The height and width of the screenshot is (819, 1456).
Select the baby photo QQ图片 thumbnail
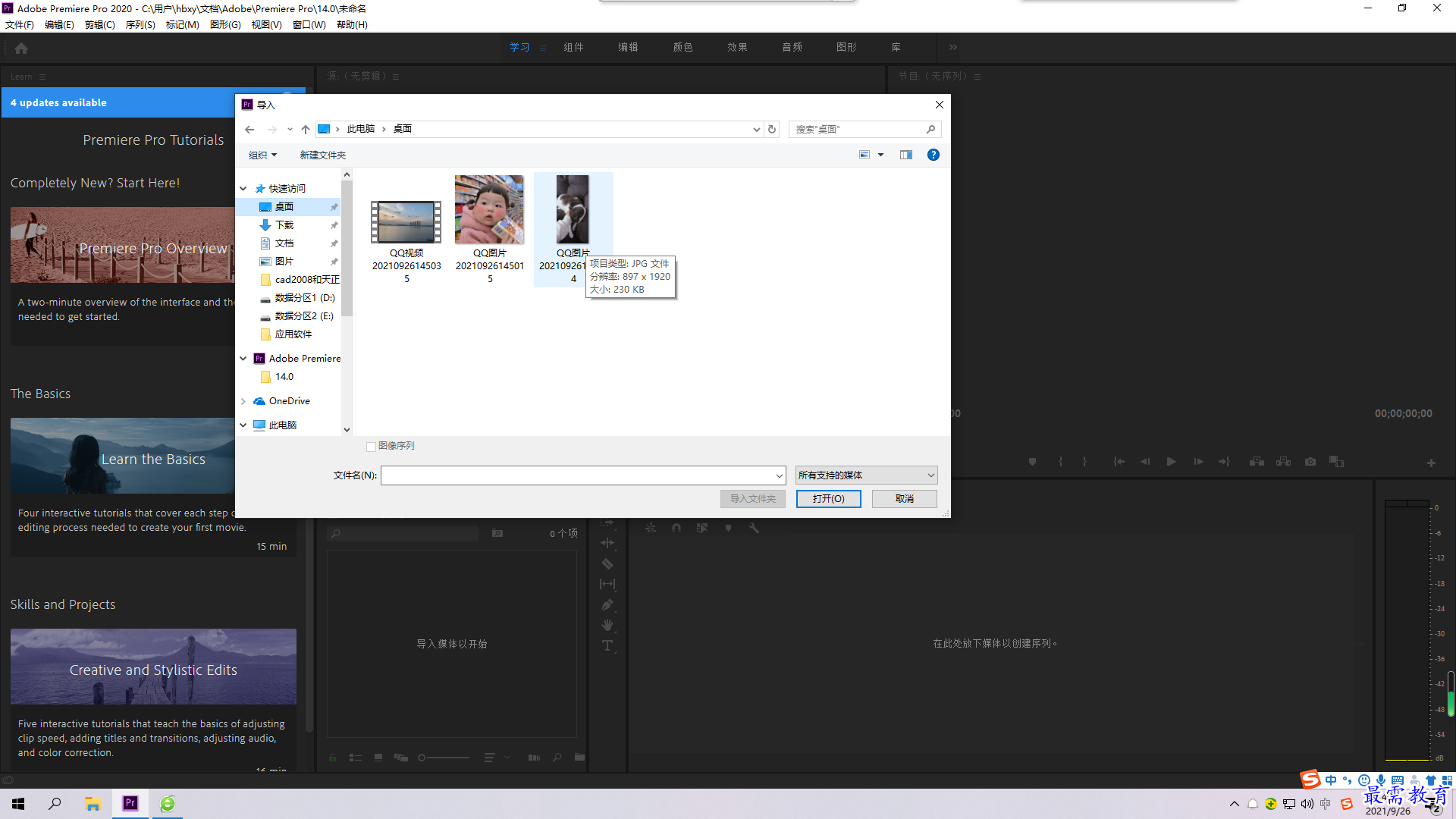489,209
